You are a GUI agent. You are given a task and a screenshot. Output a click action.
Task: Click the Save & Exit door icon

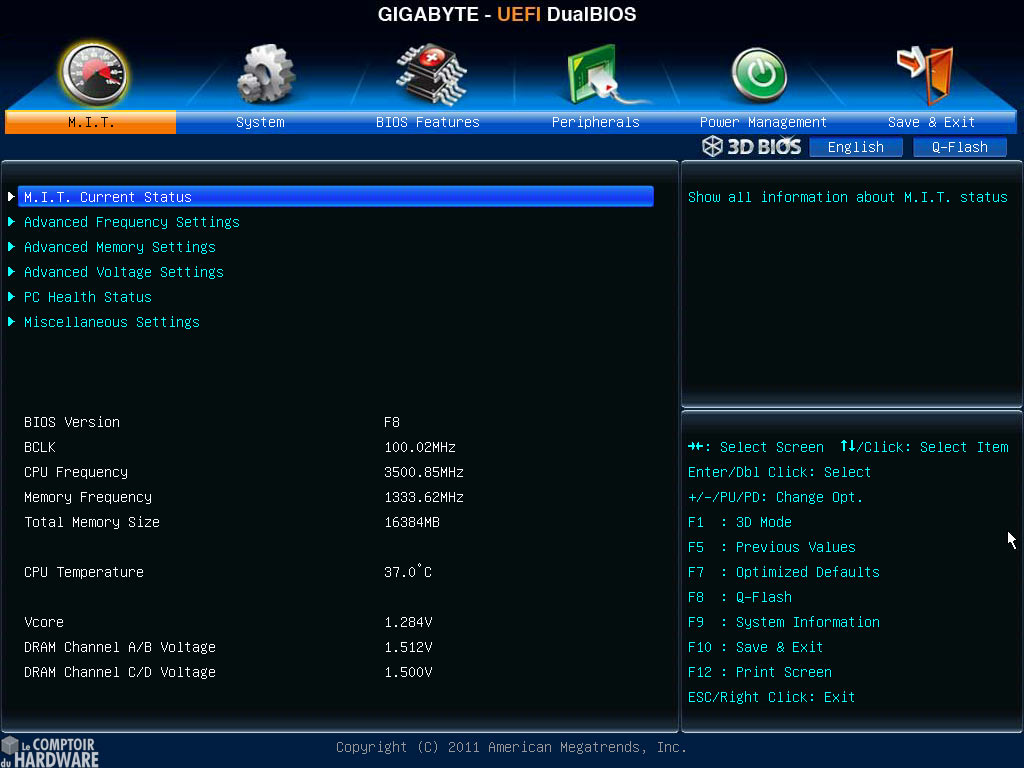click(x=925, y=75)
